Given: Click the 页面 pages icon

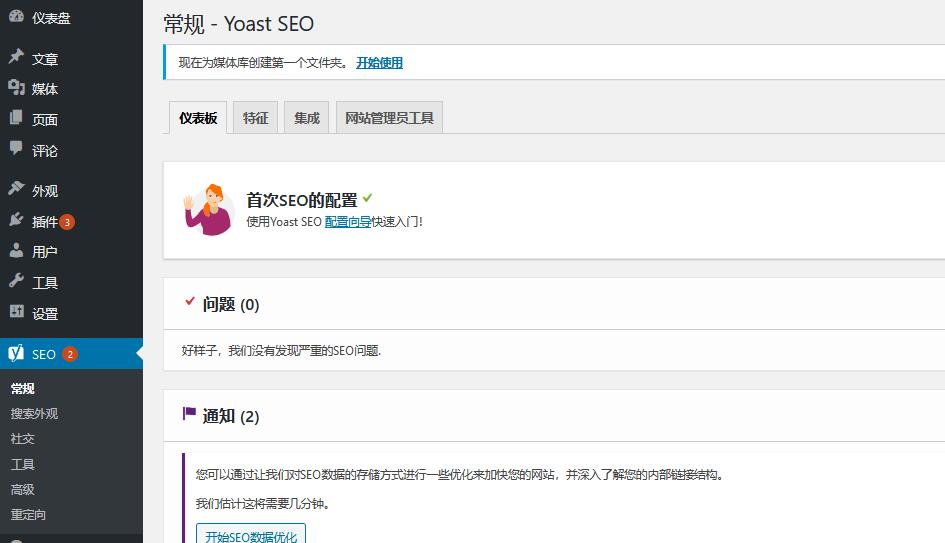Looking at the screenshot, I should coord(16,119).
